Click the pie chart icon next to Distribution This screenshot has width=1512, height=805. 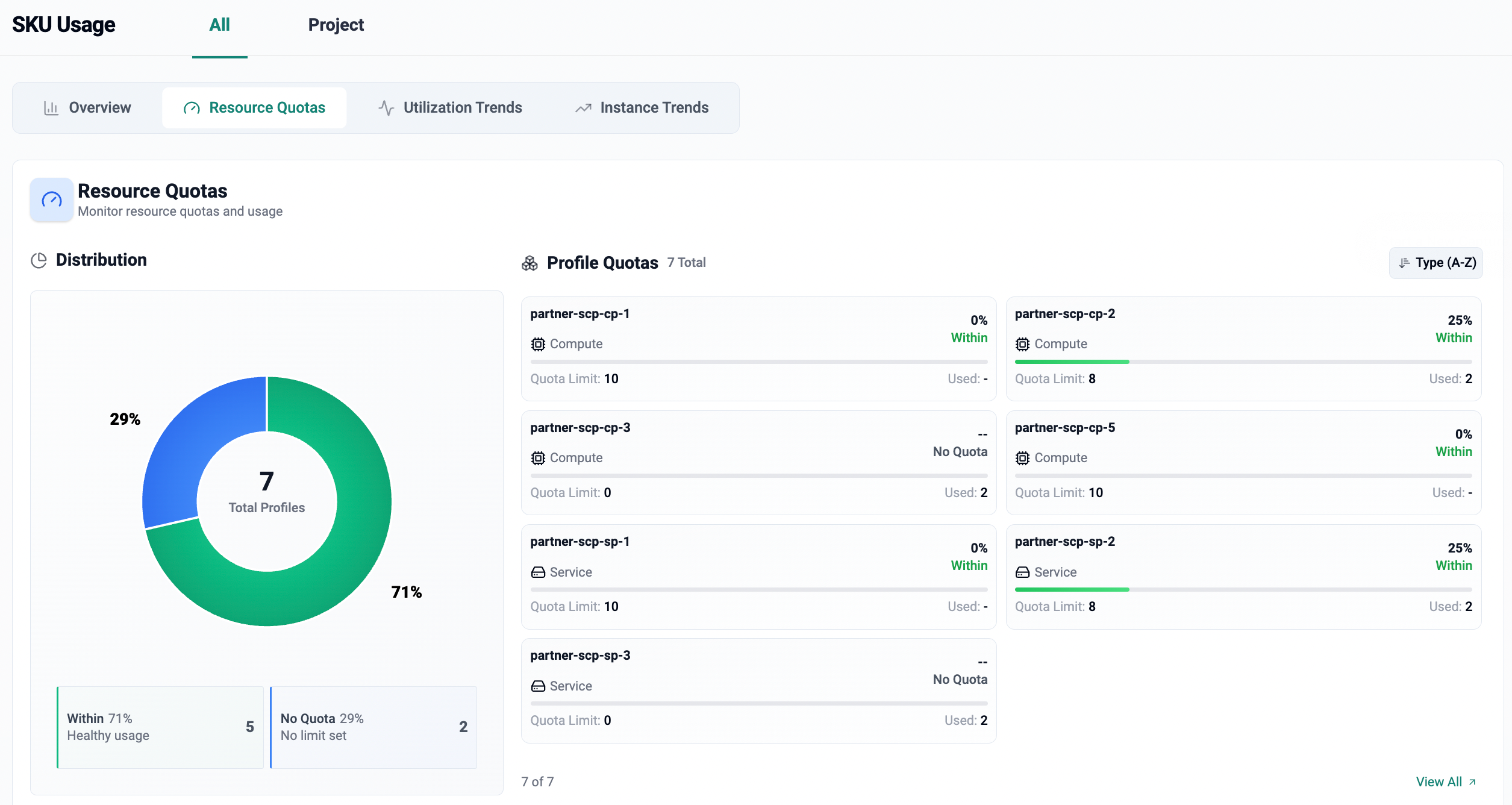point(39,260)
